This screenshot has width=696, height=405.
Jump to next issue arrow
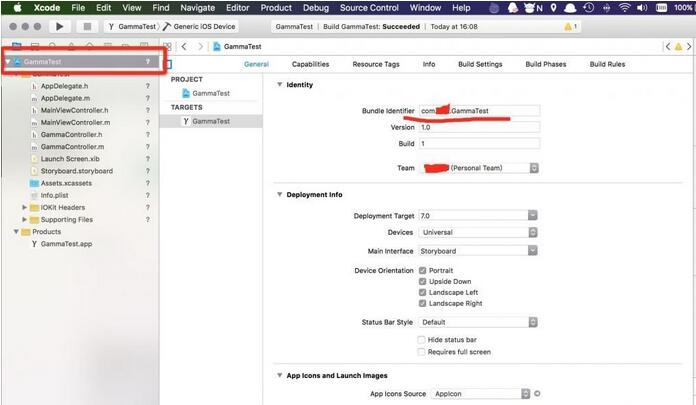[689, 46]
